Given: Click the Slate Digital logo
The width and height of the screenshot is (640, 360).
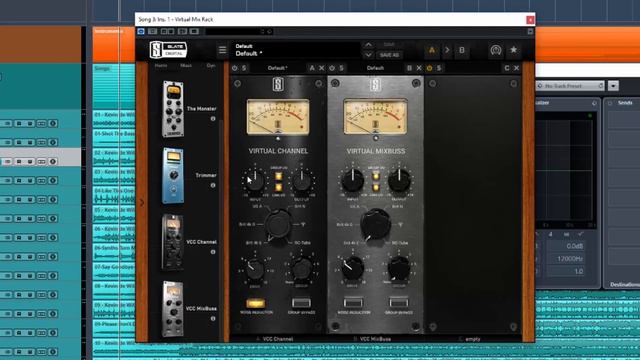Looking at the screenshot, I should (168, 50).
